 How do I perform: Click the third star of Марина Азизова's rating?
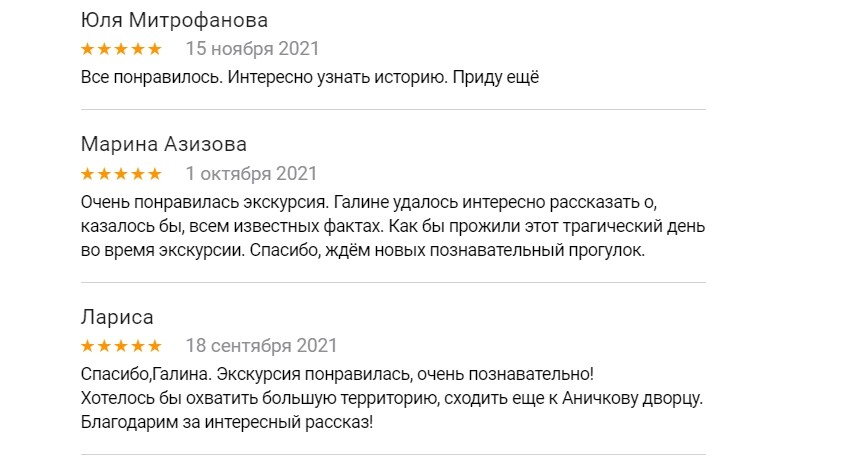(x=121, y=173)
